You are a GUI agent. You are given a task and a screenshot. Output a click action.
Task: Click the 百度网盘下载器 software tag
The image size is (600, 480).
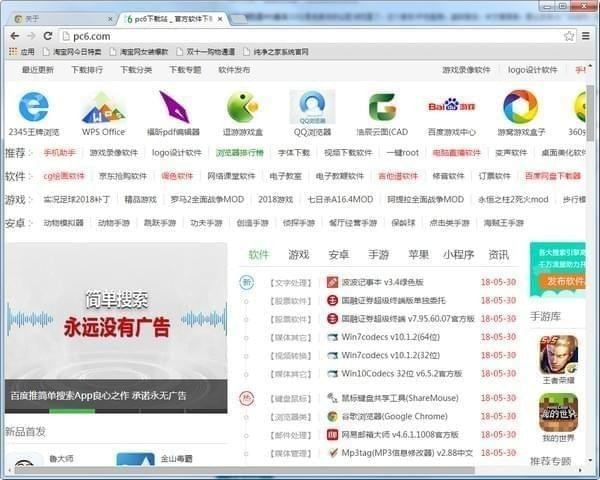click(x=553, y=176)
